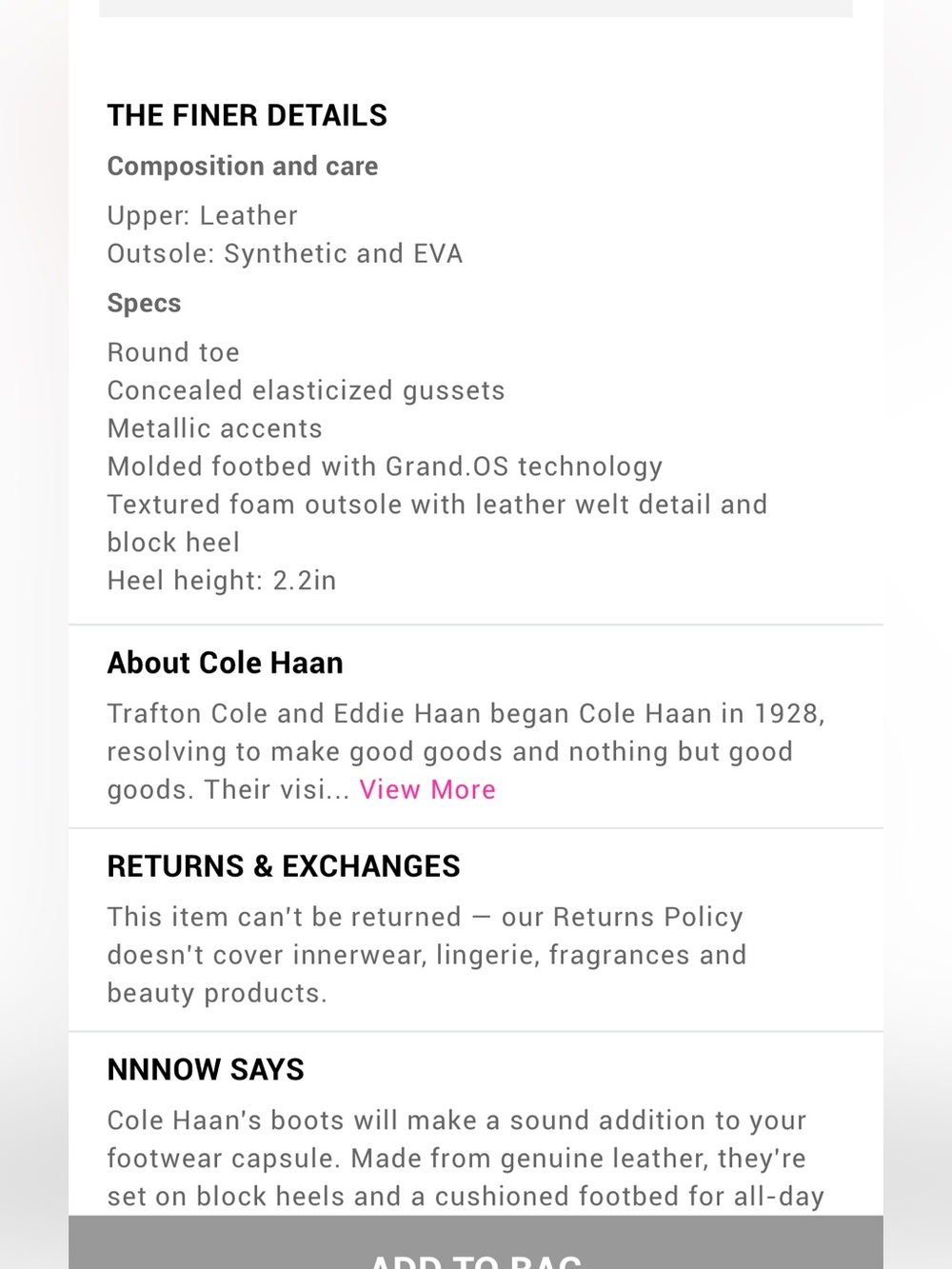Select the Metallic accents line
Viewport: 952px width, 1269px height.
tap(215, 428)
